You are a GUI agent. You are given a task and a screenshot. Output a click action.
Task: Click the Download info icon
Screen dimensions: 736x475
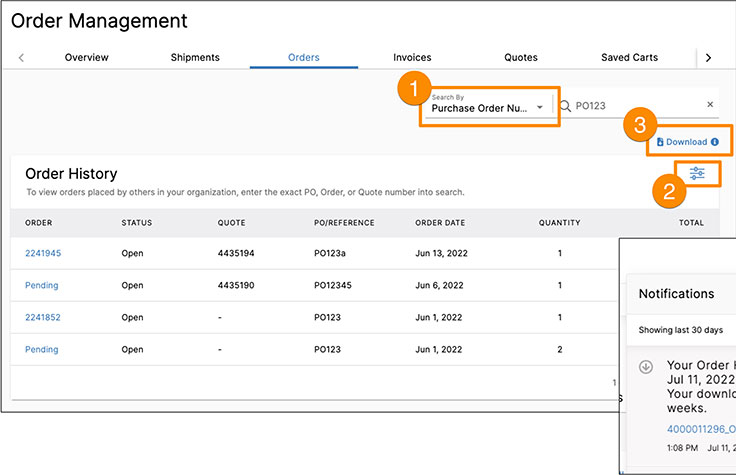(x=715, y=142)
